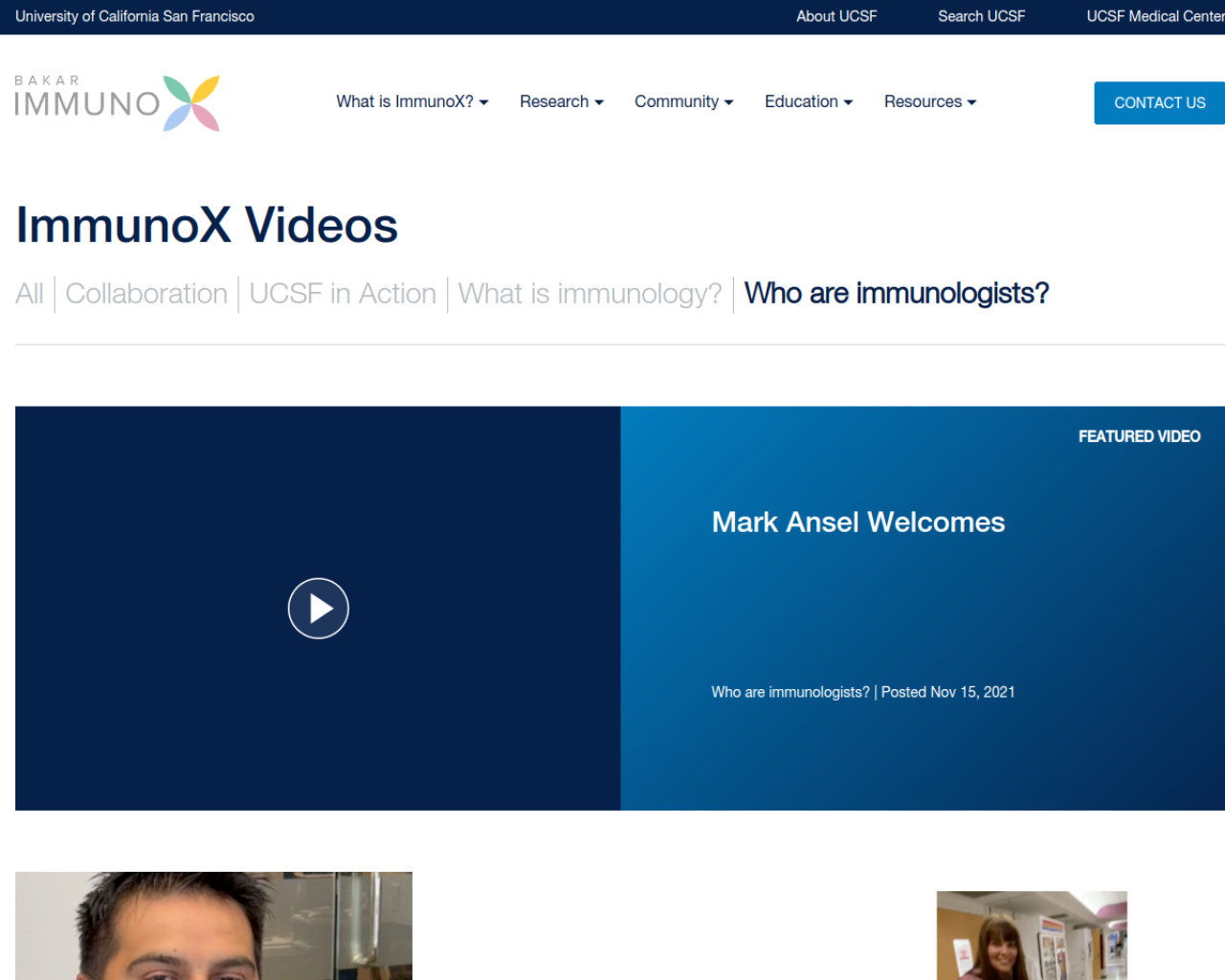Open the Mark Ansel Welcomes title
The image size is (1225, 980).
point(858,523)
